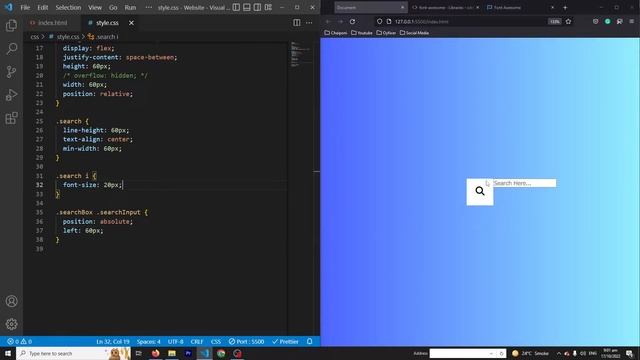
Task: Click Port : 5500 Live Server status
Action: click(246, 342)
